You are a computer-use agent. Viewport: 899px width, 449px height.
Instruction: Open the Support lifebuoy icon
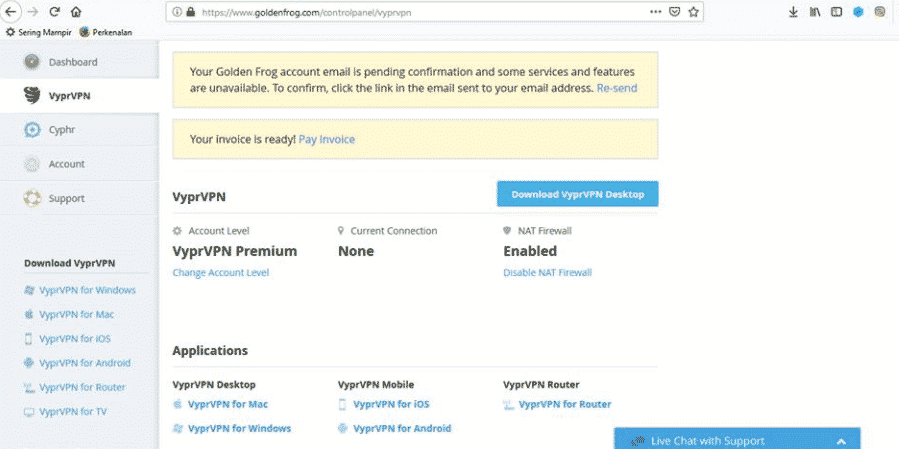32,198
